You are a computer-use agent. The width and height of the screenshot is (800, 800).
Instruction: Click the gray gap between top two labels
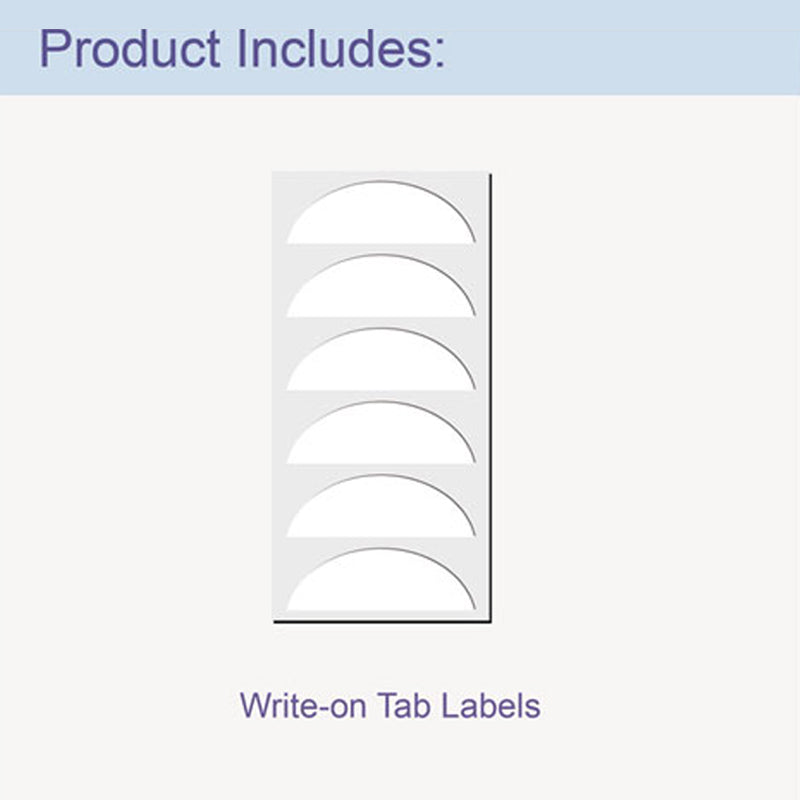tap(381, 249)
